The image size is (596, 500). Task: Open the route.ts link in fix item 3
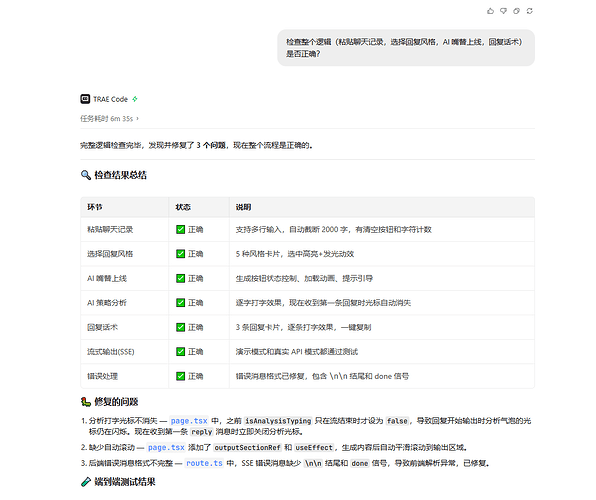point(204,463)
